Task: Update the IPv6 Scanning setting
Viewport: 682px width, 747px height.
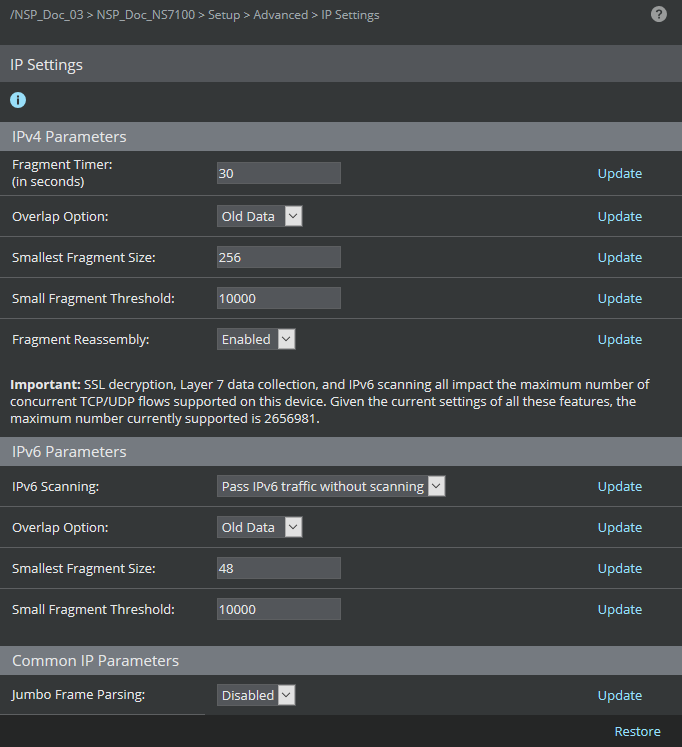Action: pyautogui.click(x=620, y=486)
